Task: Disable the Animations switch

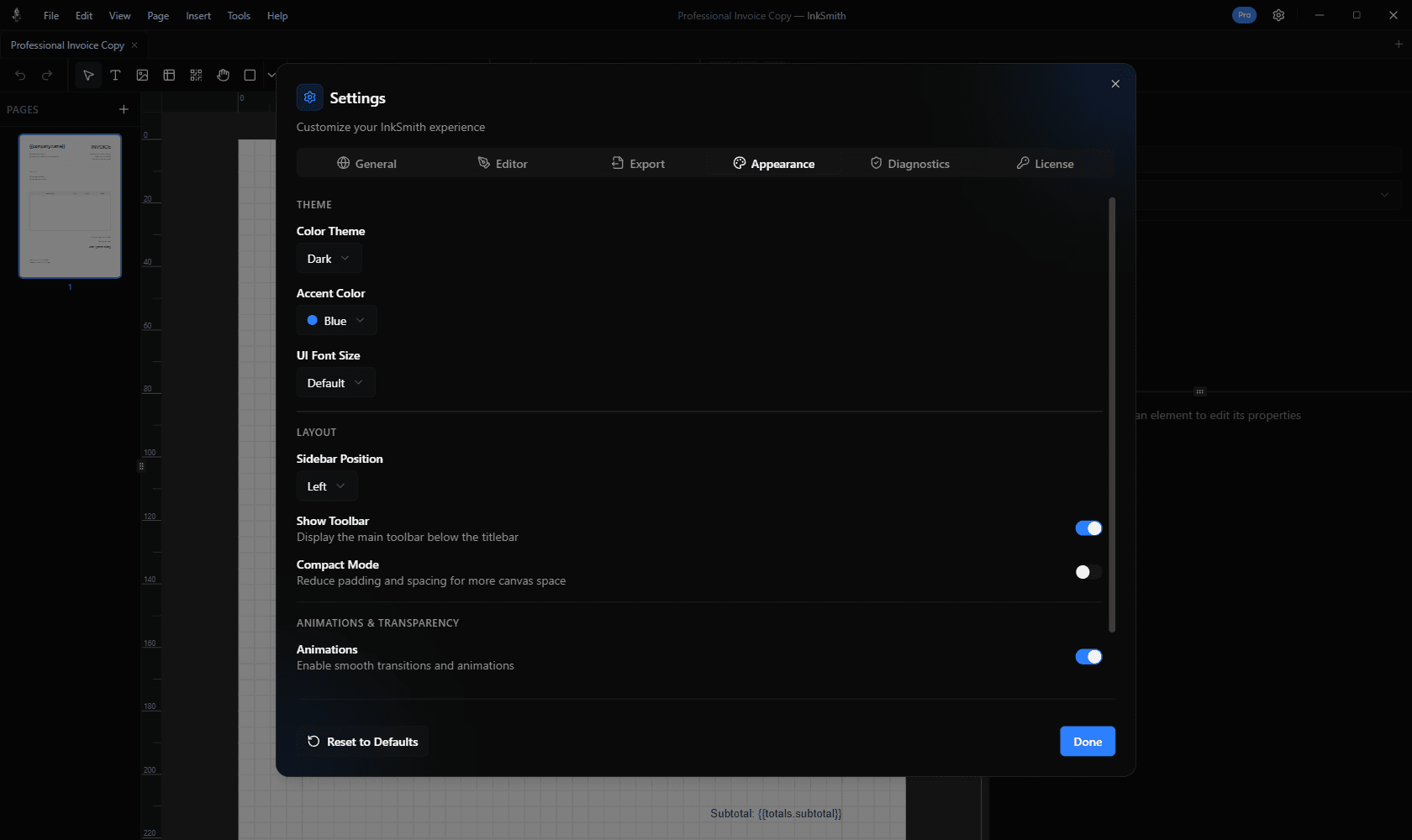Action: click(x=1088, y=657)
